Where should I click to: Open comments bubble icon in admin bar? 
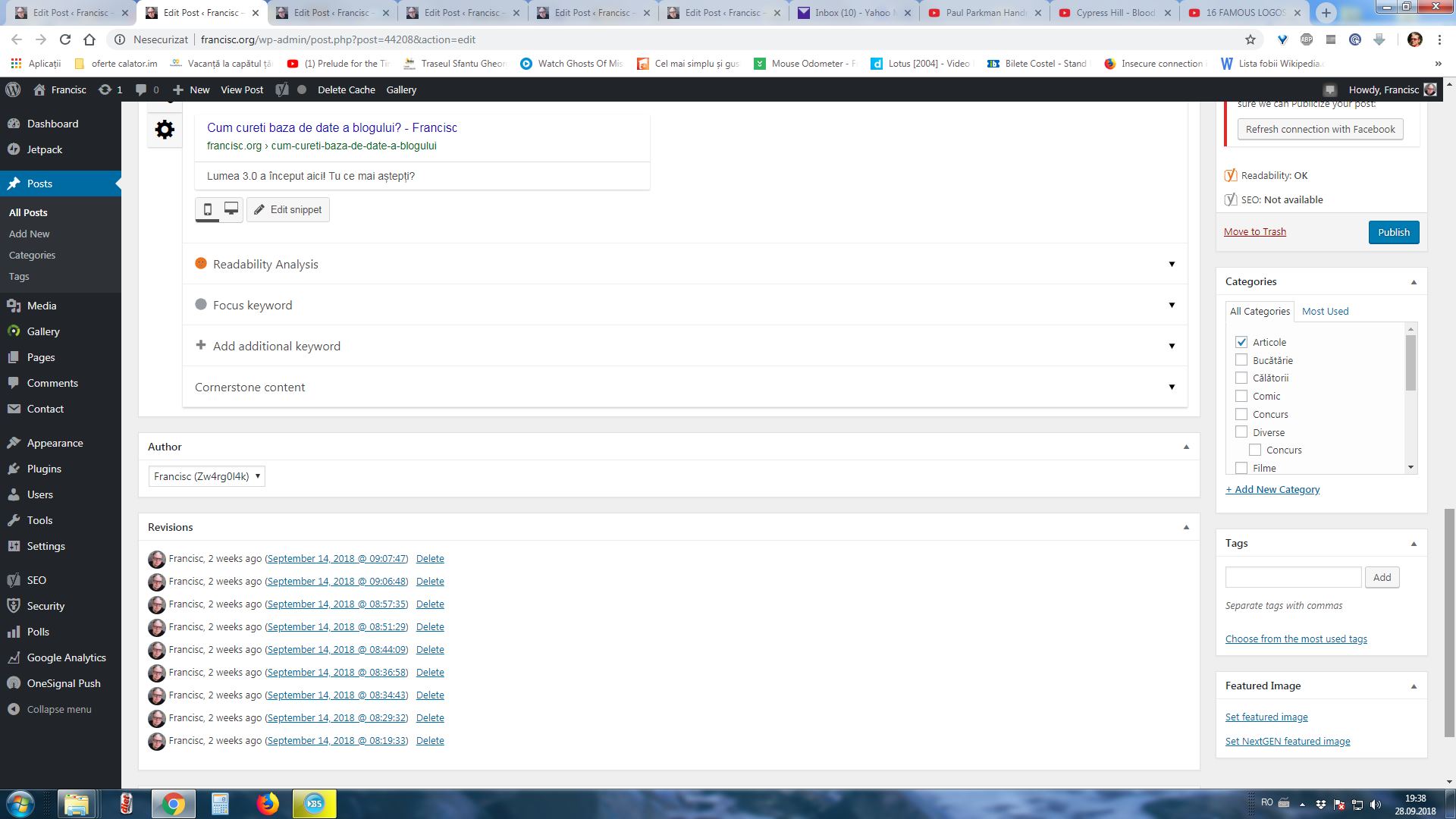pyautogui.click(x=141, y=89)
